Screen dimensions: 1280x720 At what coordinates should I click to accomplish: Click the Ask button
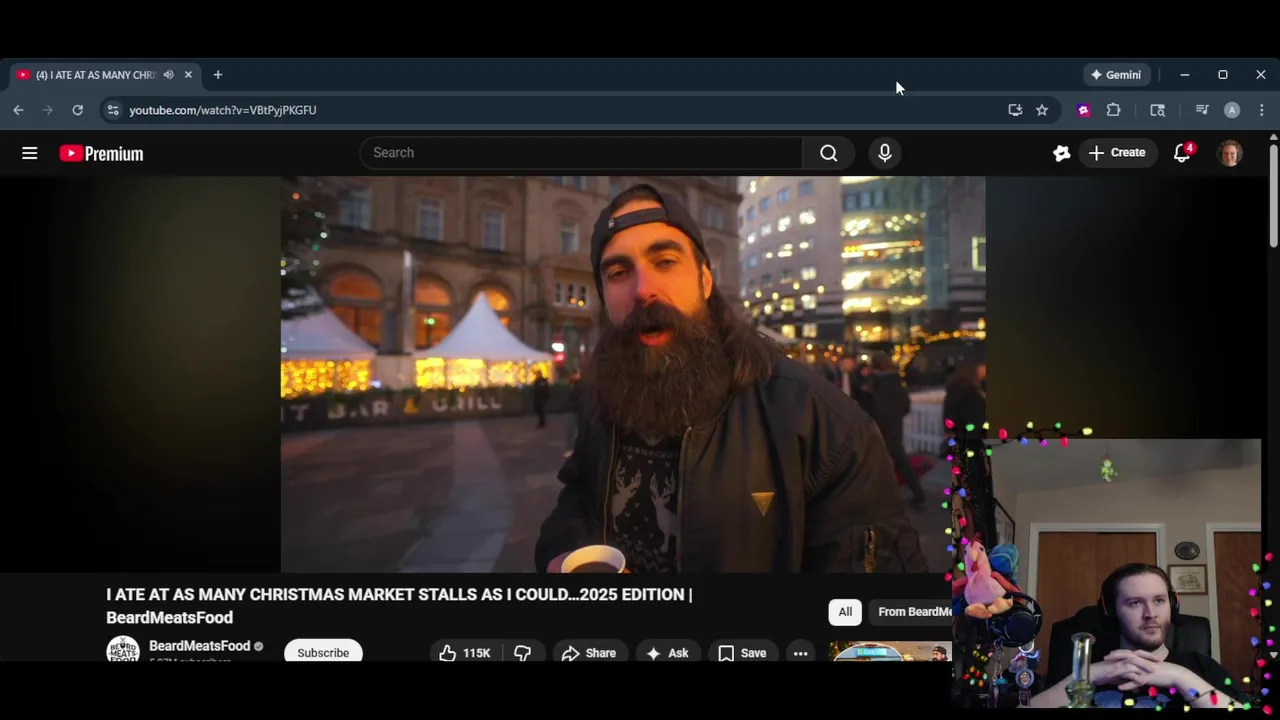pos(667,653)
